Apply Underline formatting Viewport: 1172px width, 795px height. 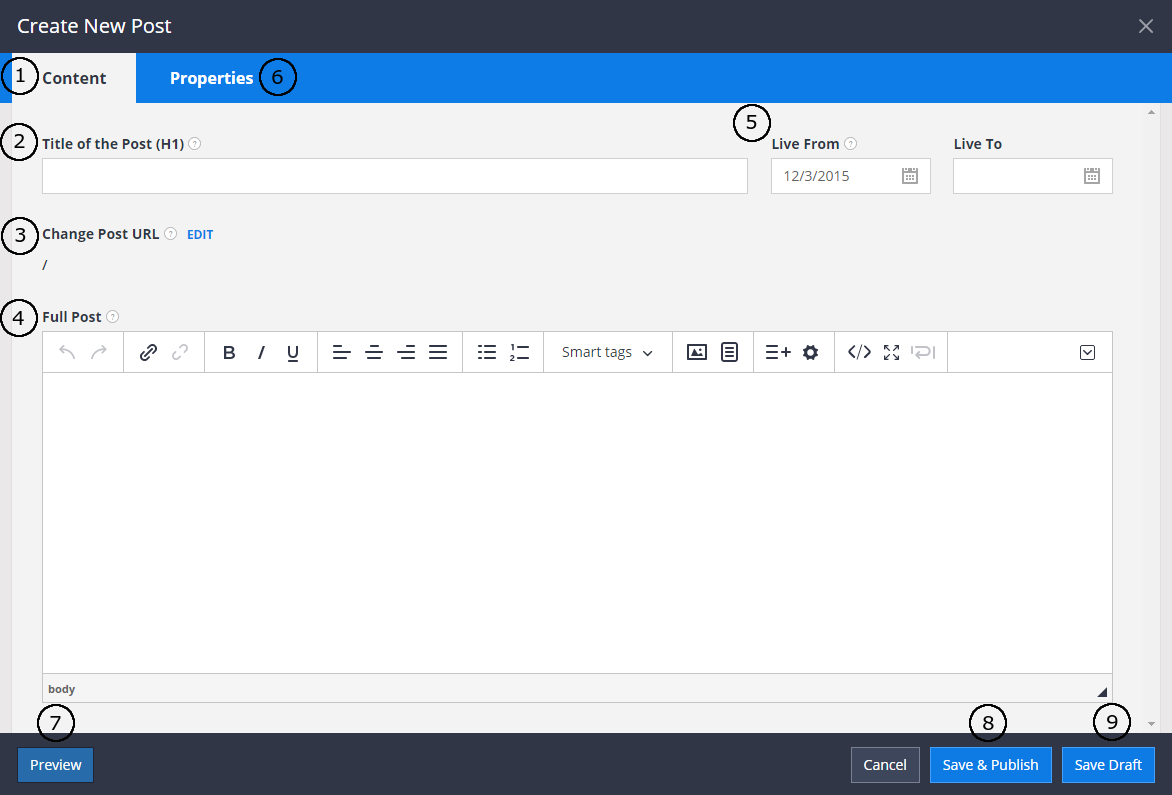(292, 351)
